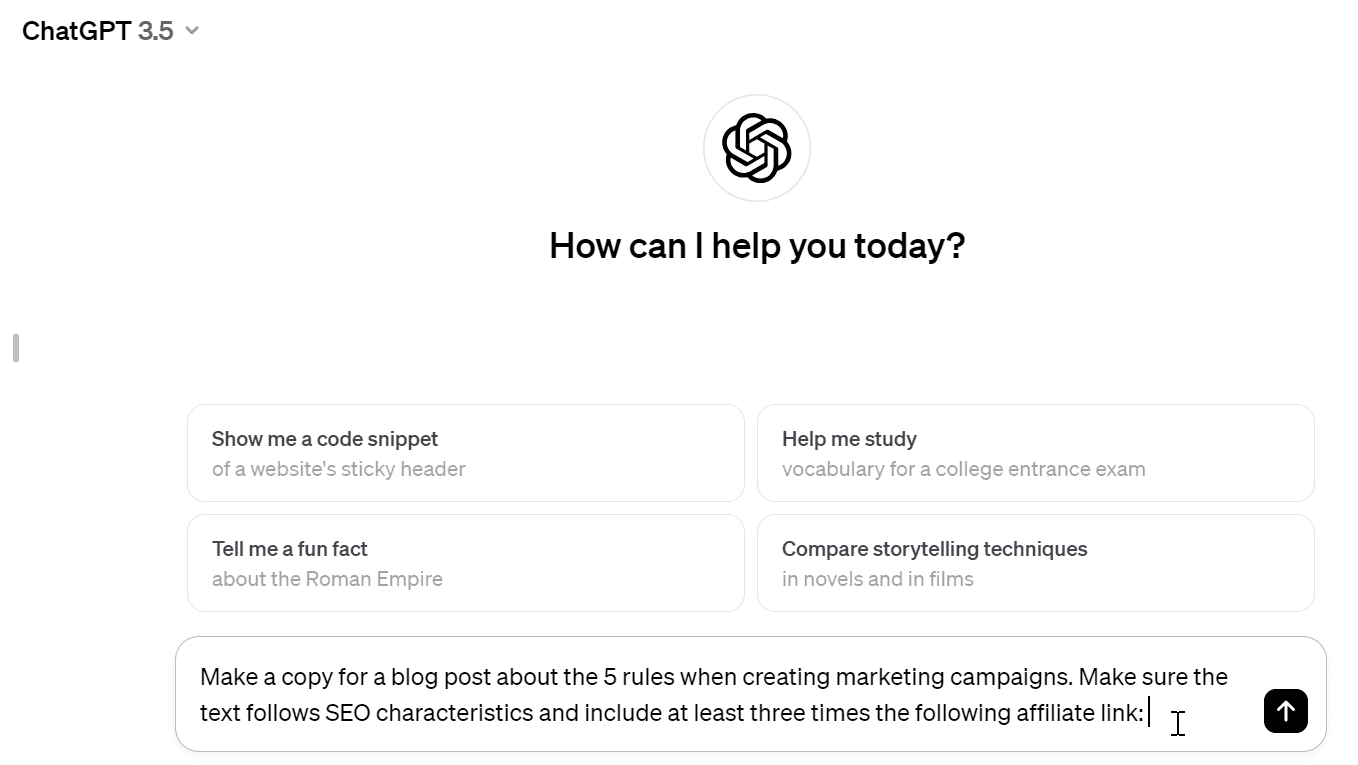
Task: Expand the model chevron next to 3.5
Action: 192,31
